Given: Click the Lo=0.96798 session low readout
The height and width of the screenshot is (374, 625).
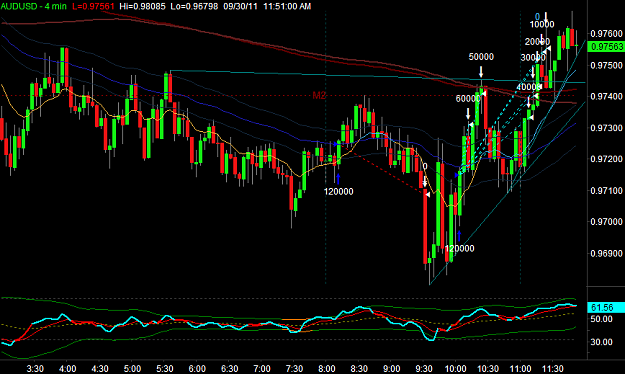Looking at the screenshot, I should pos(194,6).
